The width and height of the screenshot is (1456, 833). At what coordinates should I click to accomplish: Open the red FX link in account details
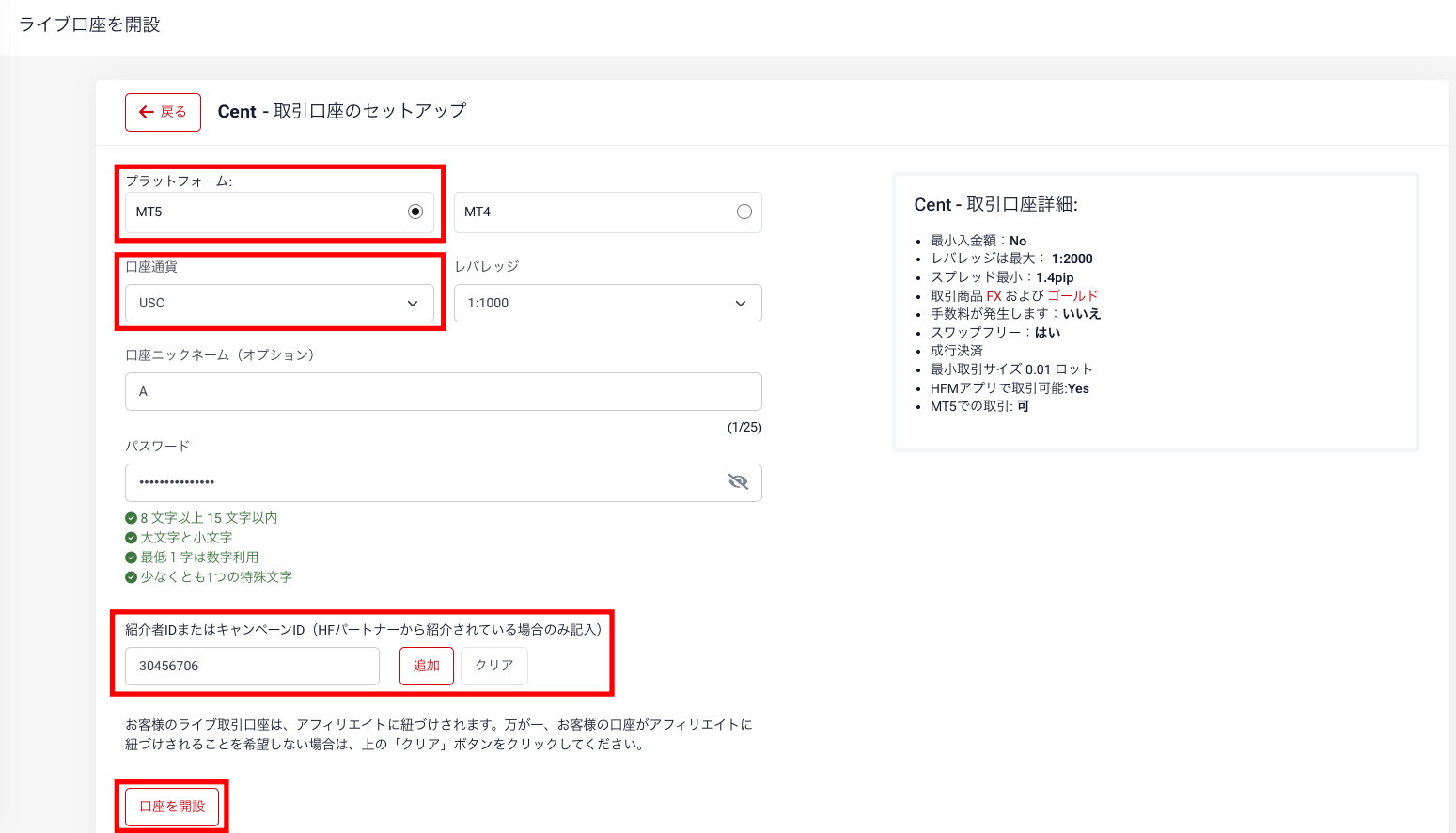tap(994, 295)
